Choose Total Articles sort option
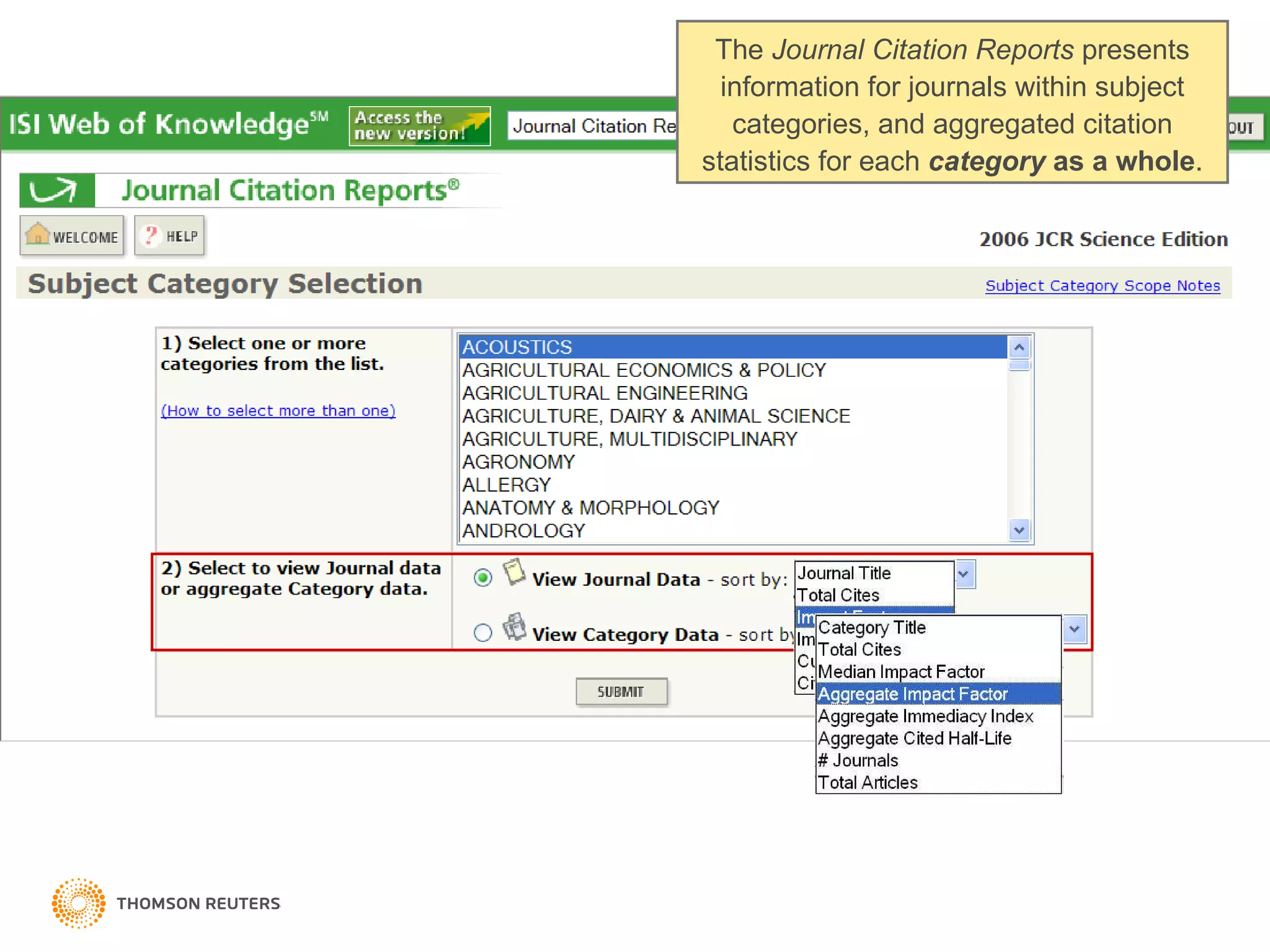 (x=938, y=783)
